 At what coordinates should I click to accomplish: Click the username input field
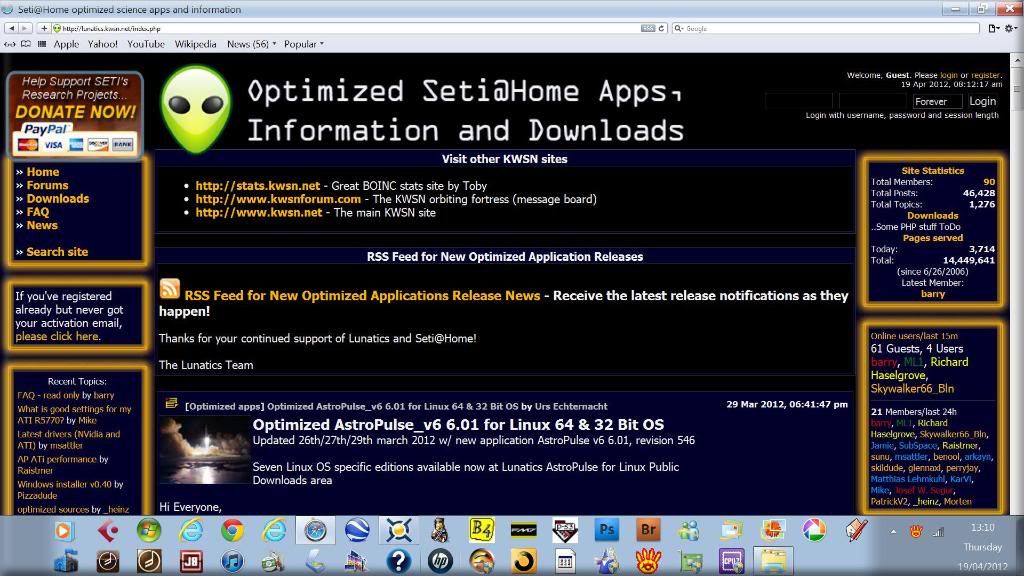pos(799,101)
